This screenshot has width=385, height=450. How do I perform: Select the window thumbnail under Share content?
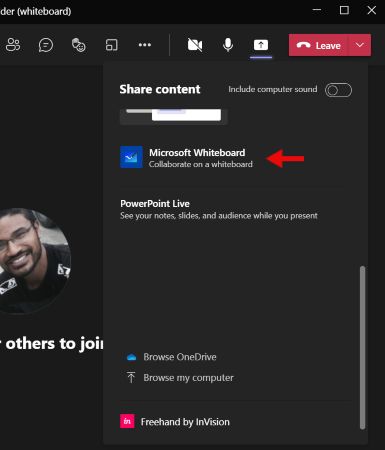(x=174, y=116)
